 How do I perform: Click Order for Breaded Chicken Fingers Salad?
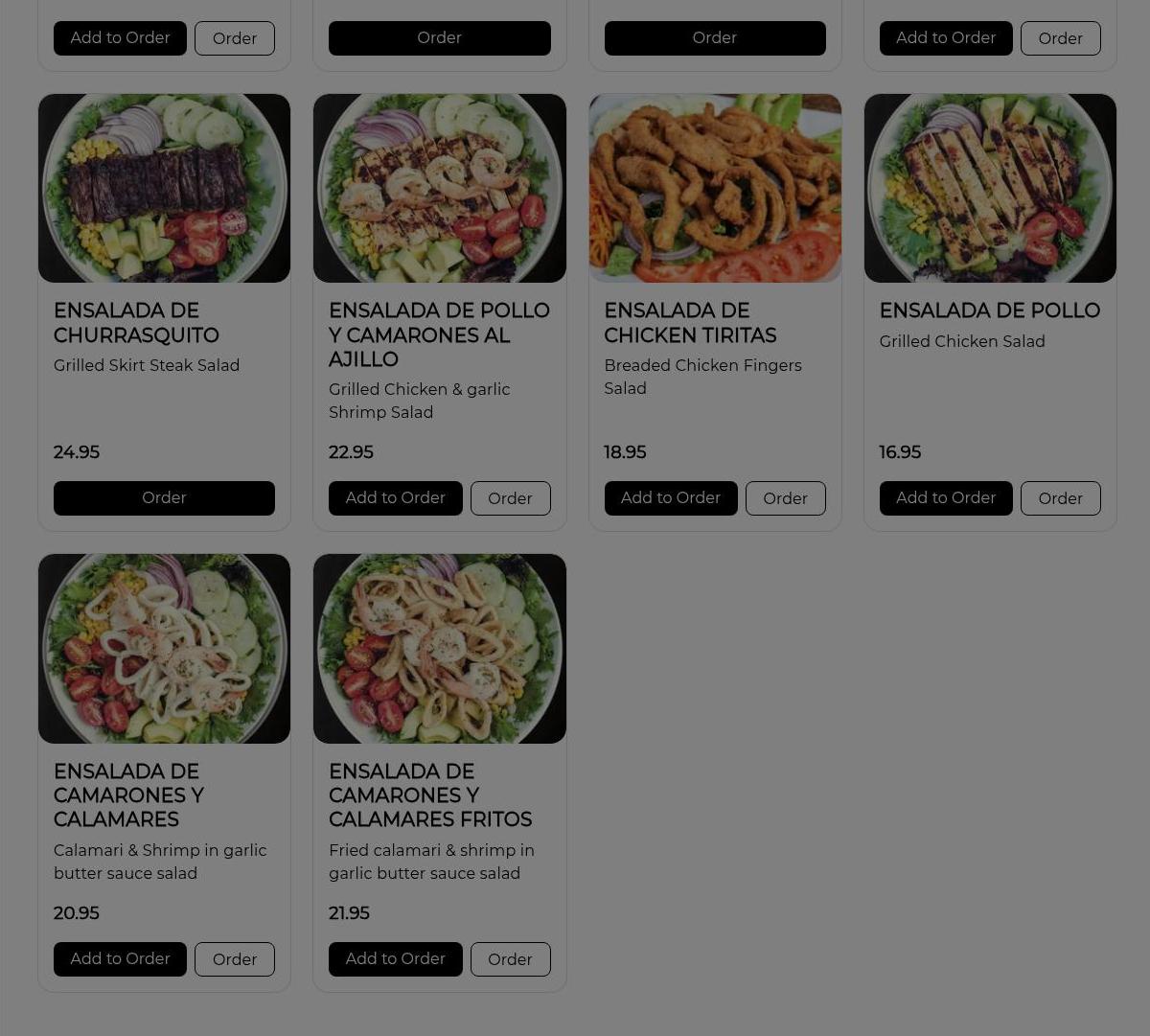785,498
